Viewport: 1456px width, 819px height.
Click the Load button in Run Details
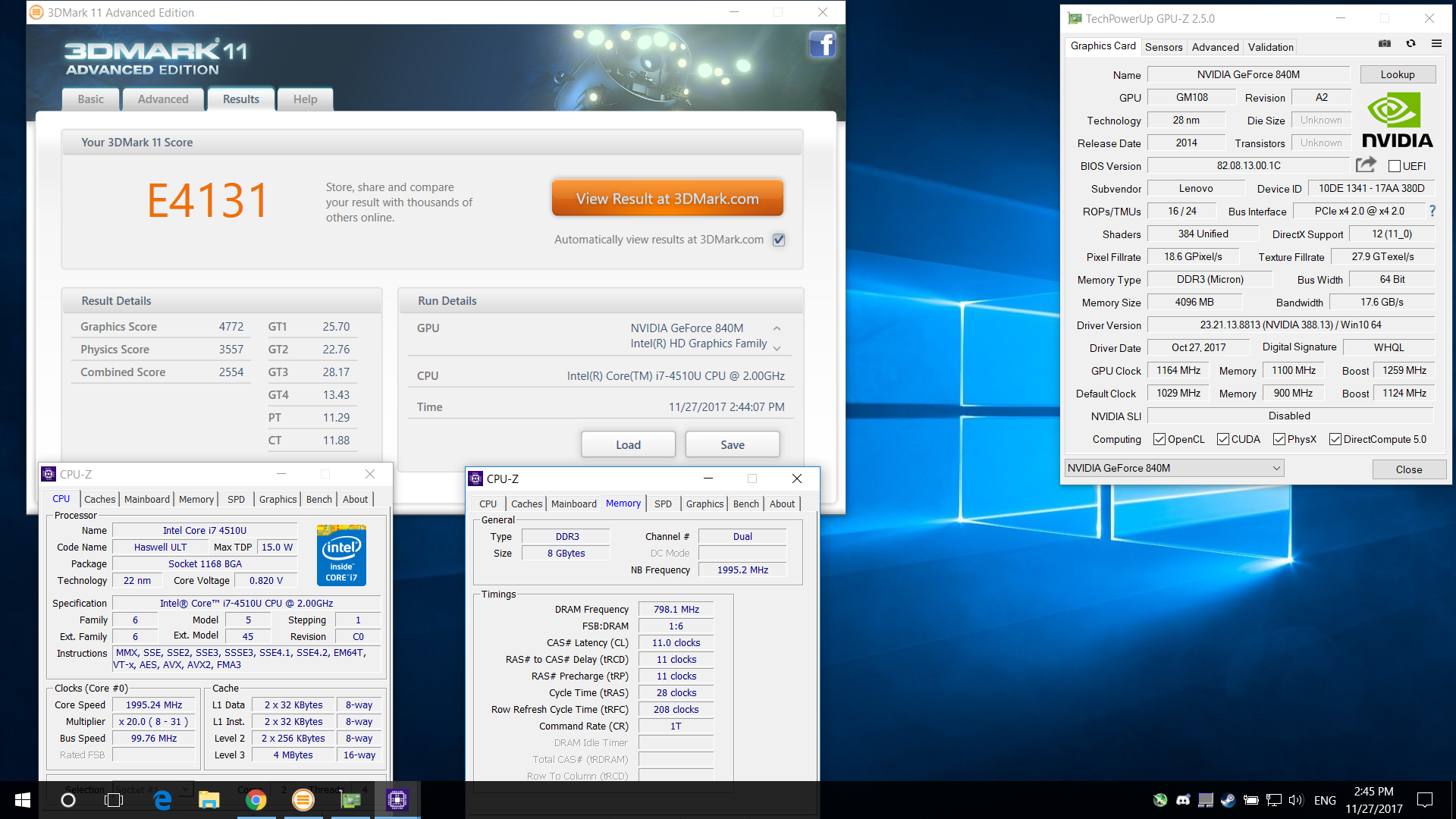(x=628, y=444)
